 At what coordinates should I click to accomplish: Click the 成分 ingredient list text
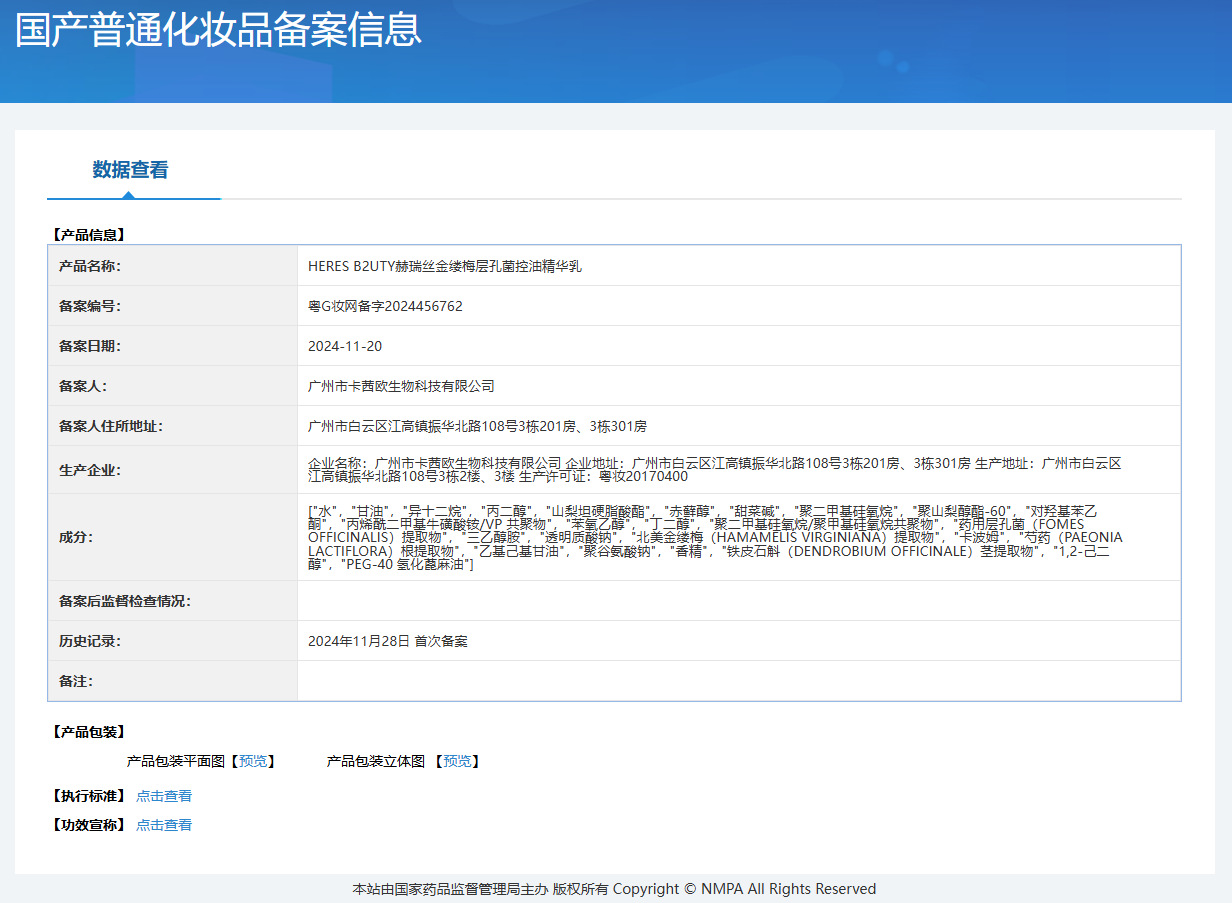click(715, 537)
